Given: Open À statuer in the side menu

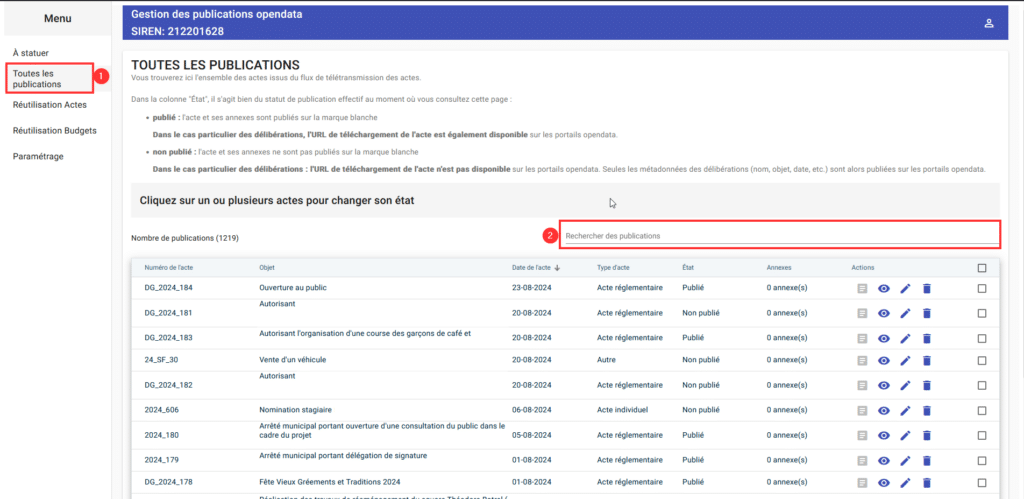Looking at the screenshot, I should pyautogui.click(x=31, y=52).
